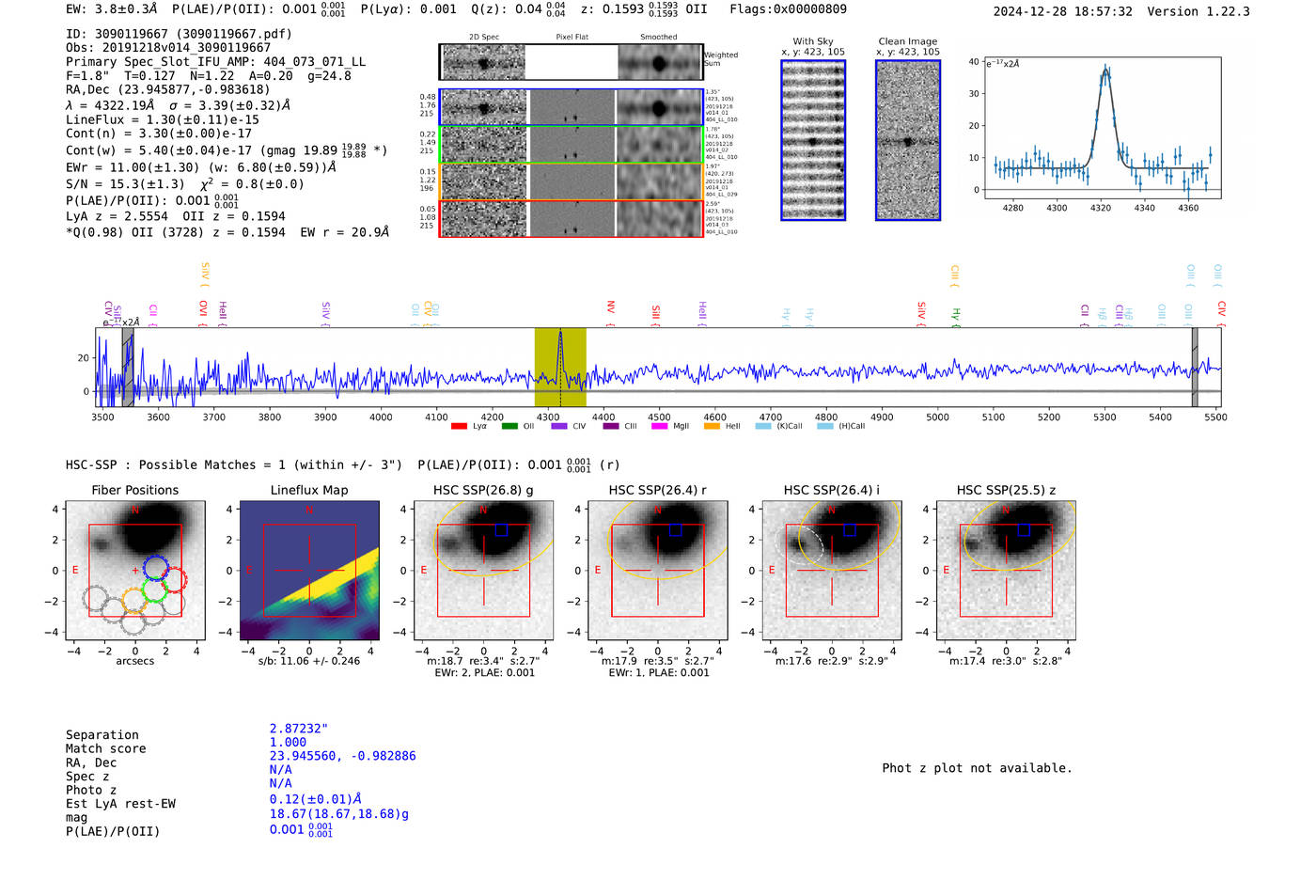Screen dimensions: 1316x896
Task: Select the red-outlined fiber 2D spectrum row
Action: (571, 218)
